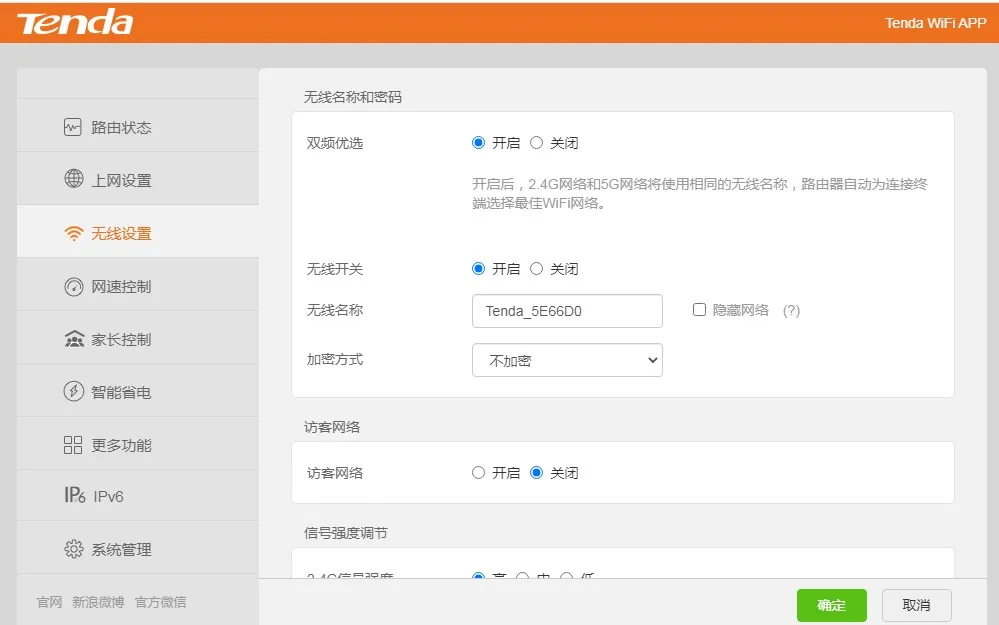Click the 上网设置 globe icon

click(74, 179)
